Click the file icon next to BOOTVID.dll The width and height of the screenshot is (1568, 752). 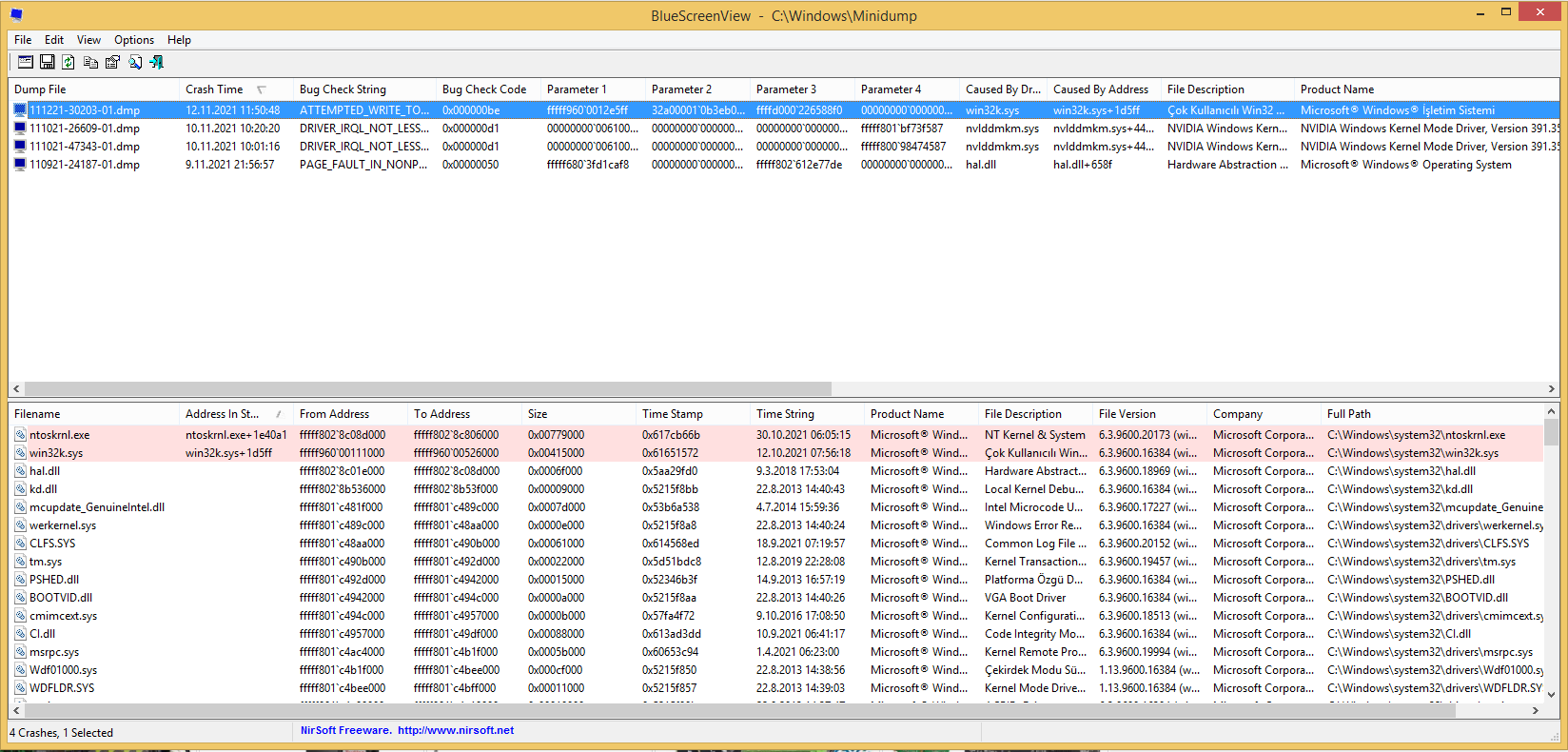pos(20,598)
